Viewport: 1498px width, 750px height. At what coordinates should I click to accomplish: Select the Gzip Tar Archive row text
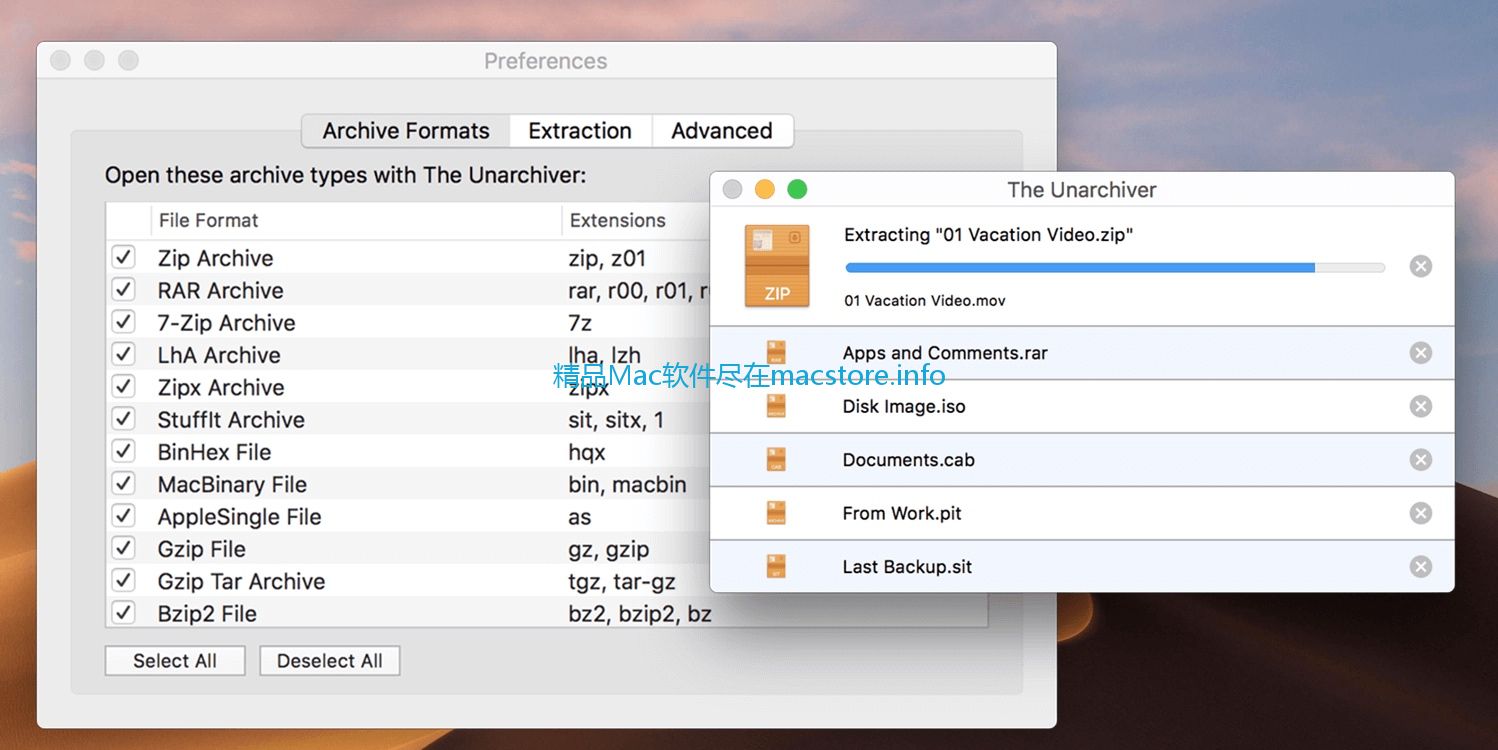(241, 581)
